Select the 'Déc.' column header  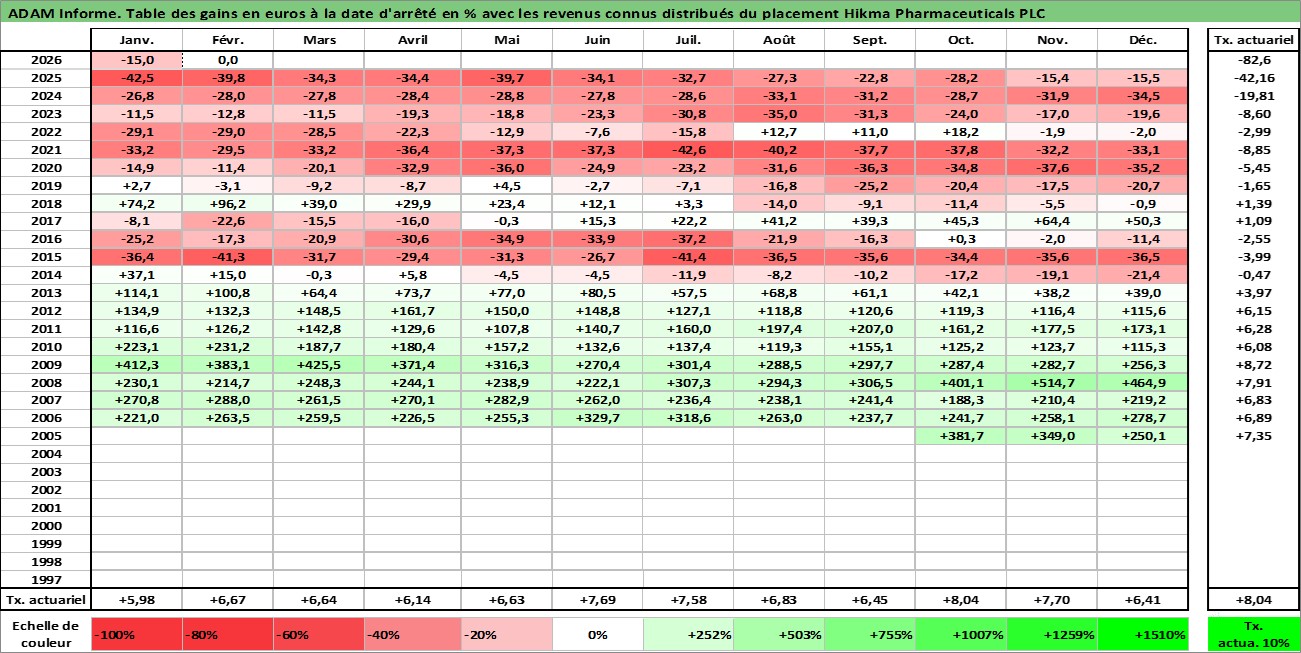[1142, 40]
